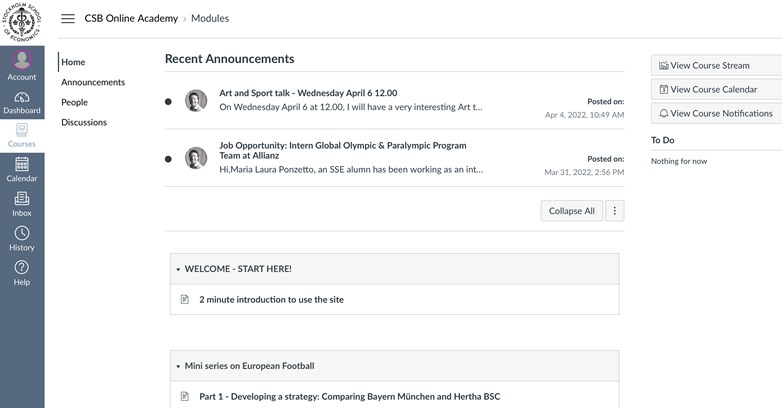
Task: Toggle the hamburger course navigation menu
Action: (x=68, y=18)
